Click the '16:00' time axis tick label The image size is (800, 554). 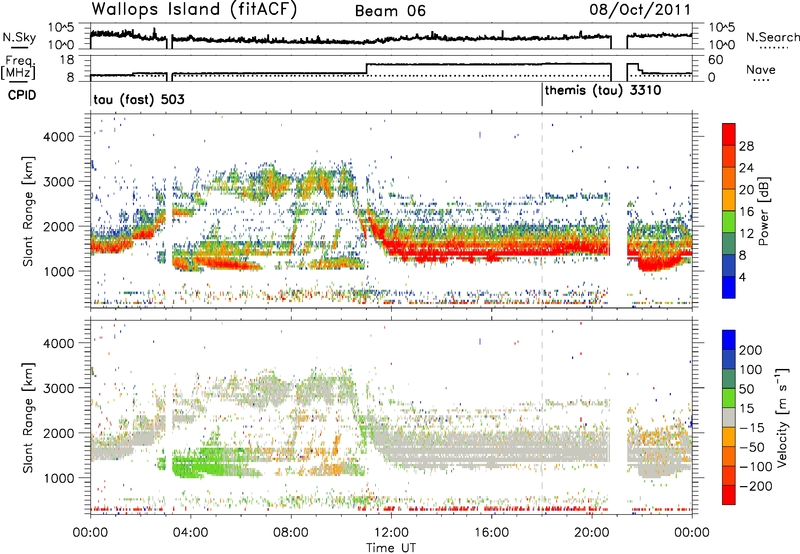tap(491, 533)
